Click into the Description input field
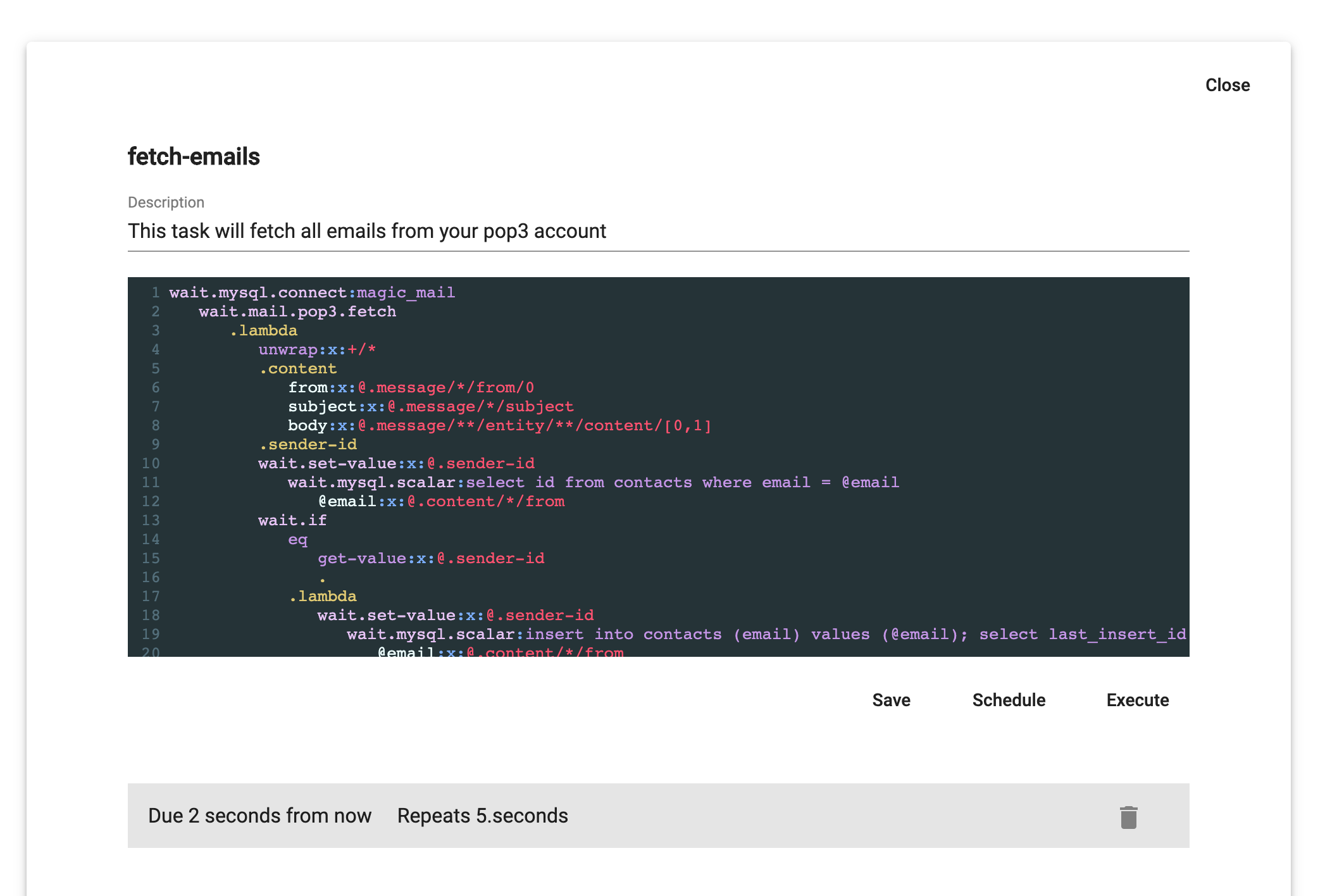This screenshot has width=1325, height=896. [658, 231]
